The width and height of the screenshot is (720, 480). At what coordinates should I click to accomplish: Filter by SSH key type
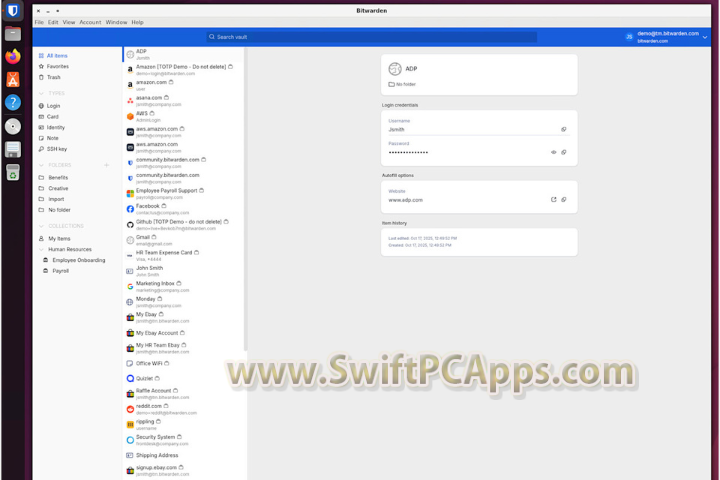tap(53, 149)
